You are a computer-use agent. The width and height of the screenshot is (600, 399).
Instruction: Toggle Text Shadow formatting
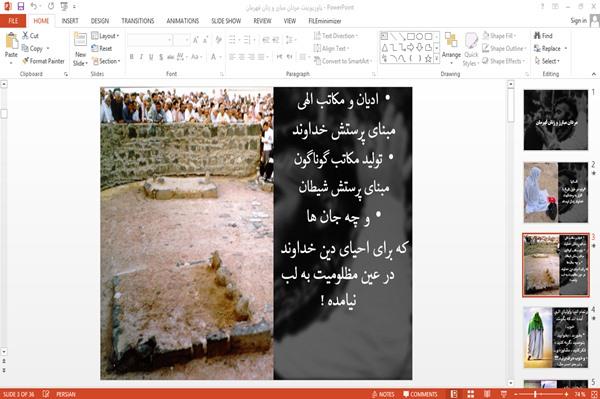[x=161, y=57]
